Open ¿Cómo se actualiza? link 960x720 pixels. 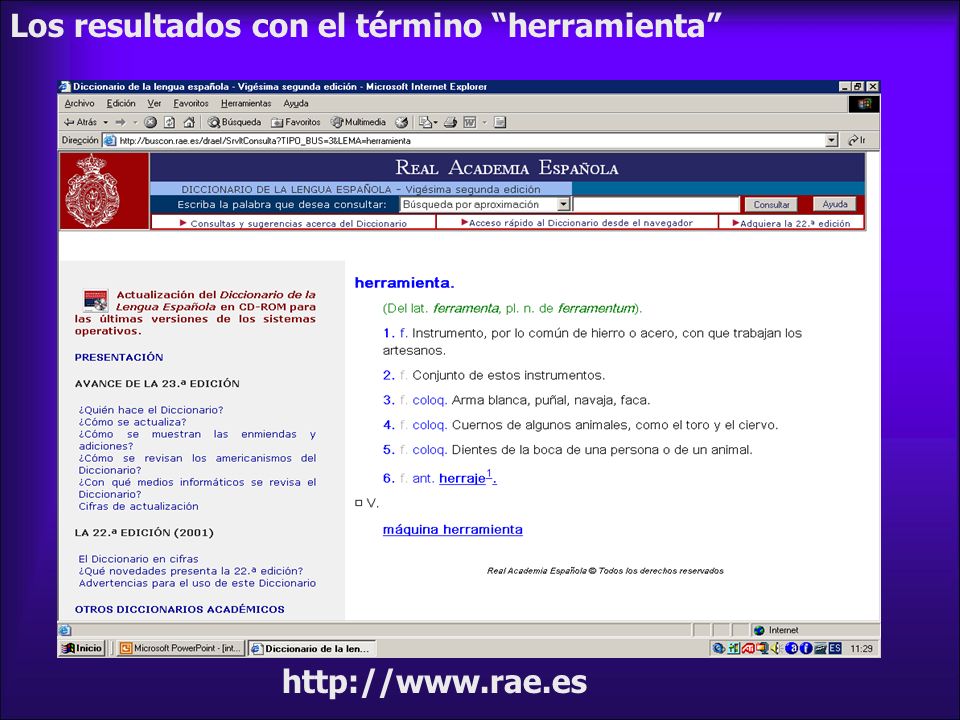(x=132, y=422)
